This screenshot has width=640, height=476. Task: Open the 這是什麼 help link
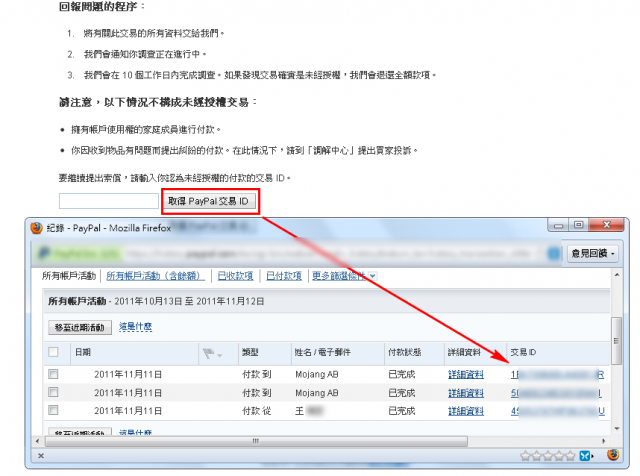(135, 327)
